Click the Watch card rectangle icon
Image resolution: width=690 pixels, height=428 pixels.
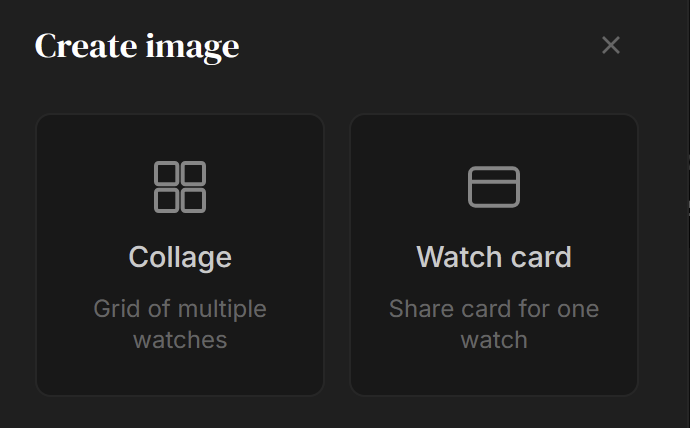pos(494,187)
